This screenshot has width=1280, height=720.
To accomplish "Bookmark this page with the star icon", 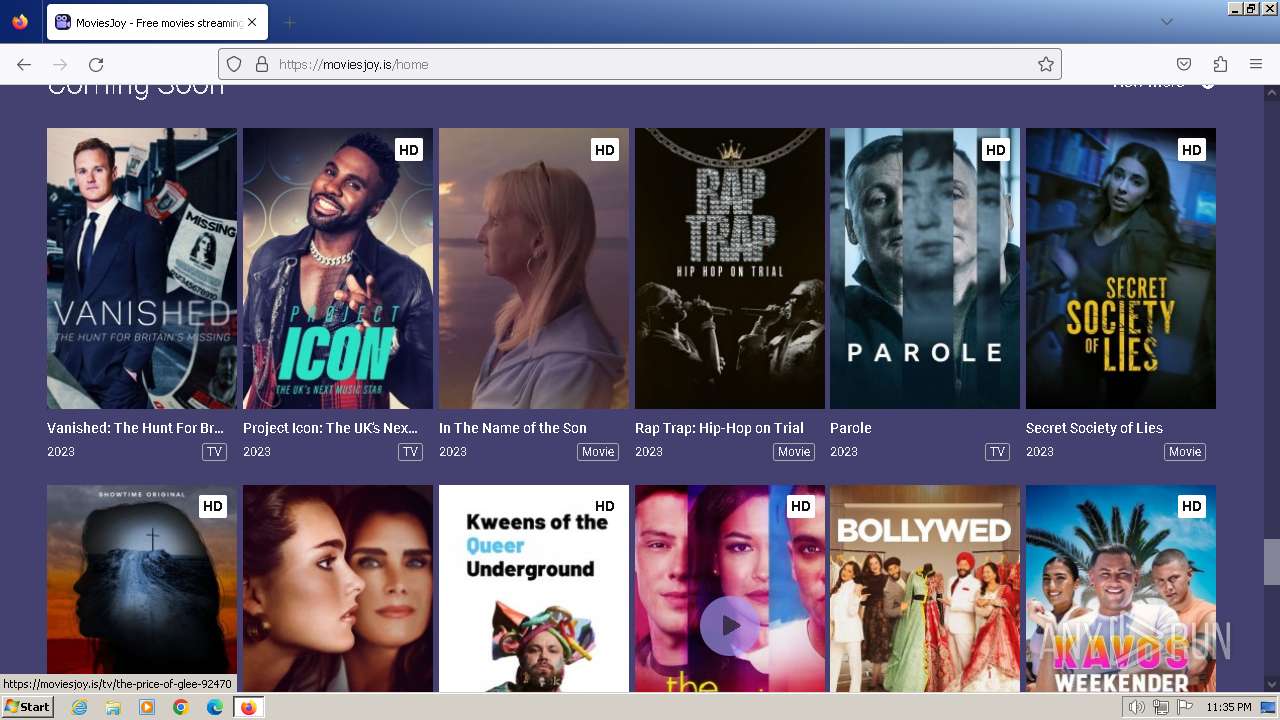I will (1046, 64).
